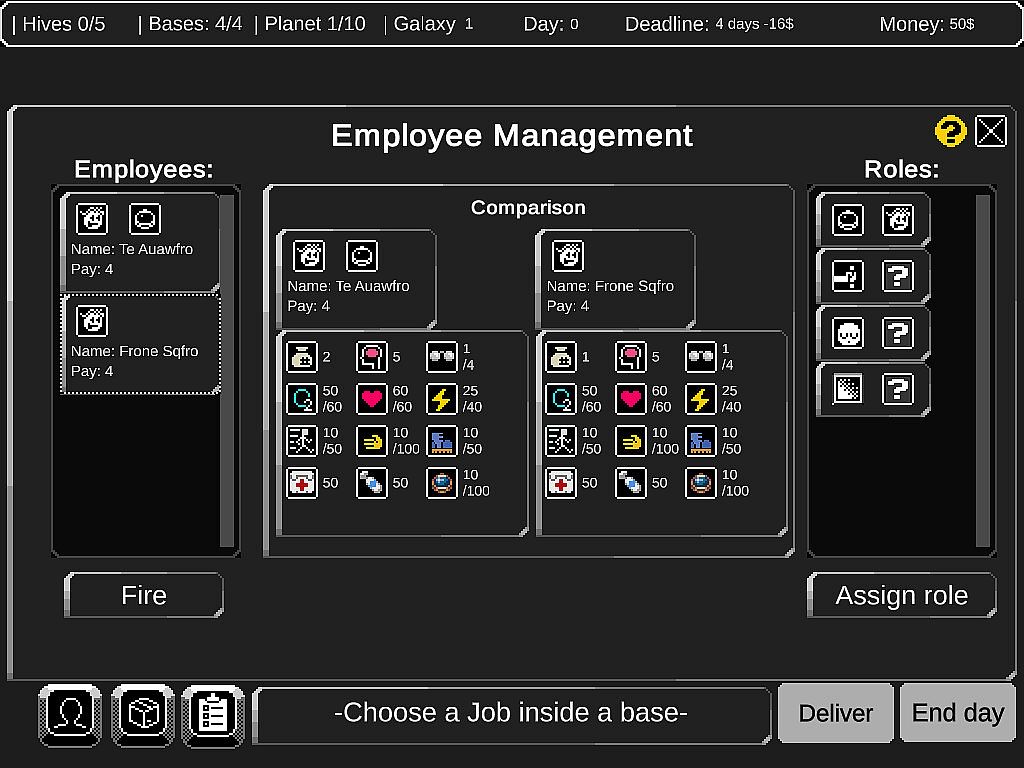Open the yellow help question mark
The width and height of the screenshot is (1024, 768).
tap(950, 131)
